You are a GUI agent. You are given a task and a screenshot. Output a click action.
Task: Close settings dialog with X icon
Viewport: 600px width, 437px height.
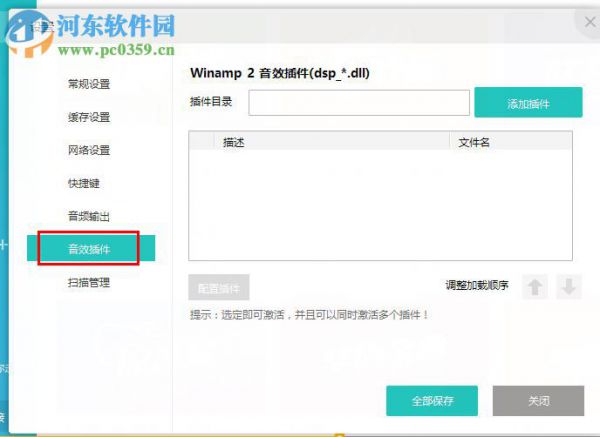(590, 22)
